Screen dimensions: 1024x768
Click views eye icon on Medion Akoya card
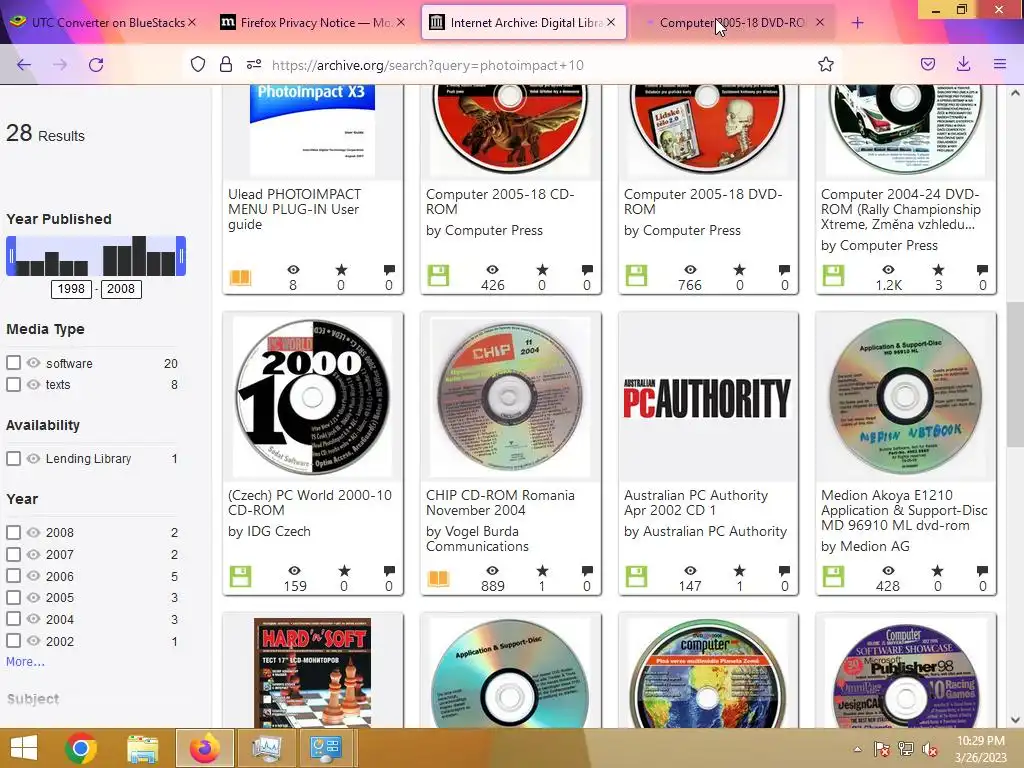tap(888, 571)
